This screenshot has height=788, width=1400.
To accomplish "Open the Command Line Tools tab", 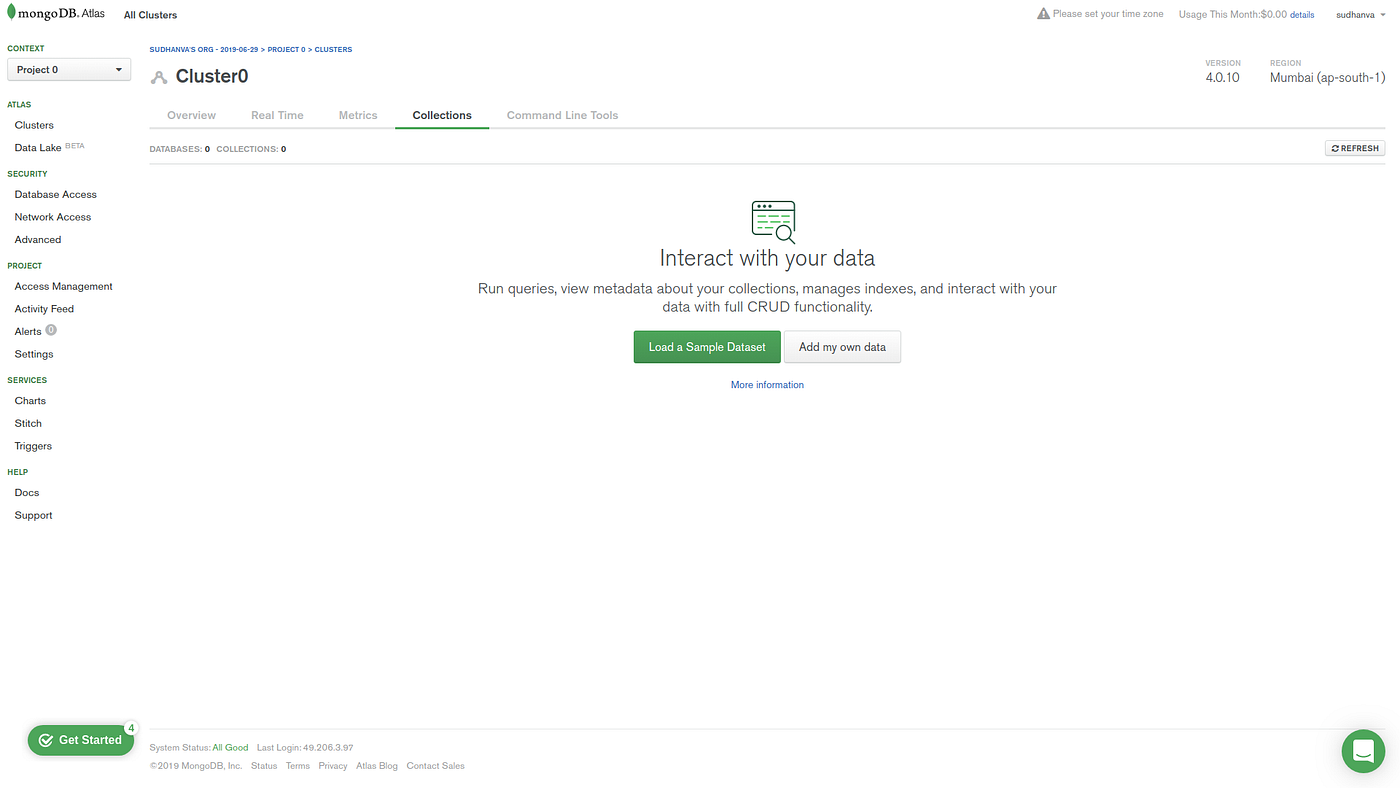I will [x=562, y=114].
